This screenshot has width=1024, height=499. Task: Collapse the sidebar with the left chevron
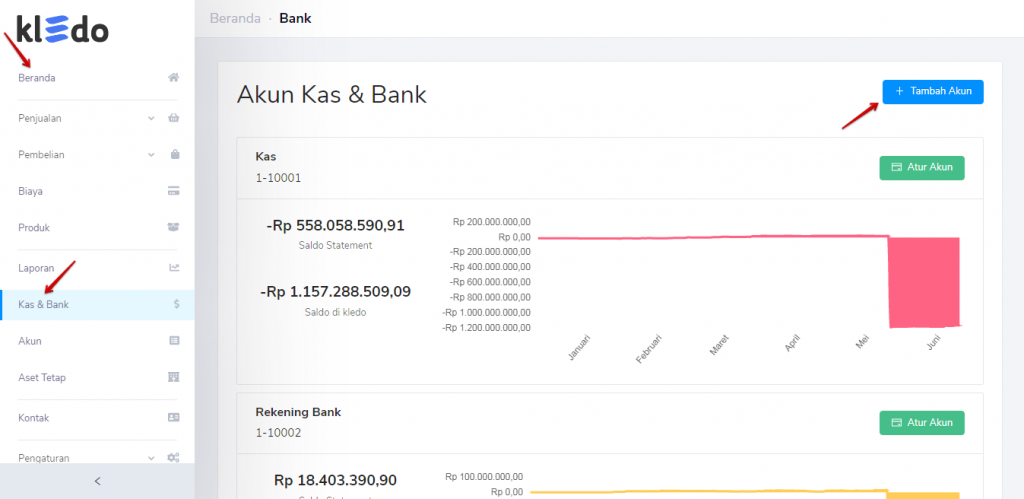pos(97,481)
